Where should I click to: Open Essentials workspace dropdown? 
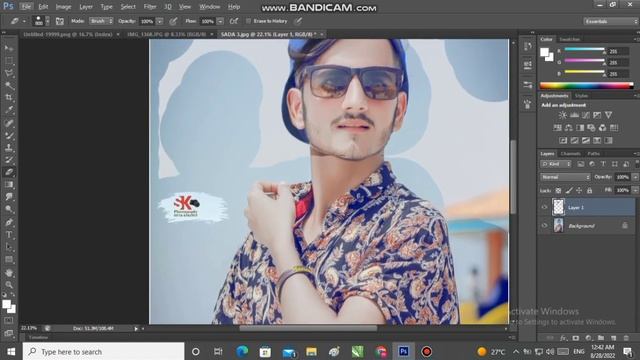610,21
